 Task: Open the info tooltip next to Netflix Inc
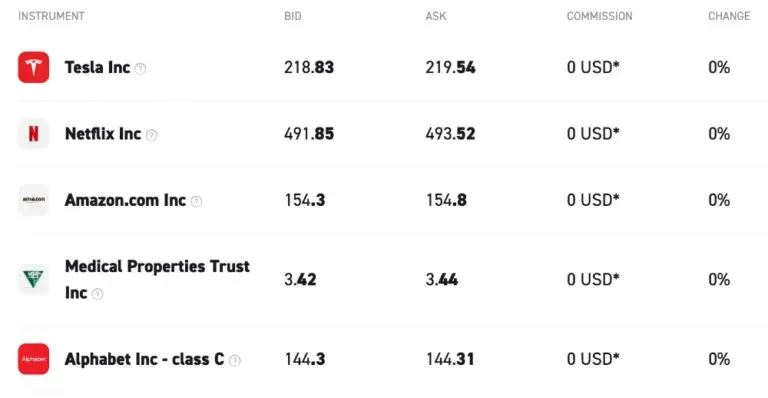(x=152, y=135)
